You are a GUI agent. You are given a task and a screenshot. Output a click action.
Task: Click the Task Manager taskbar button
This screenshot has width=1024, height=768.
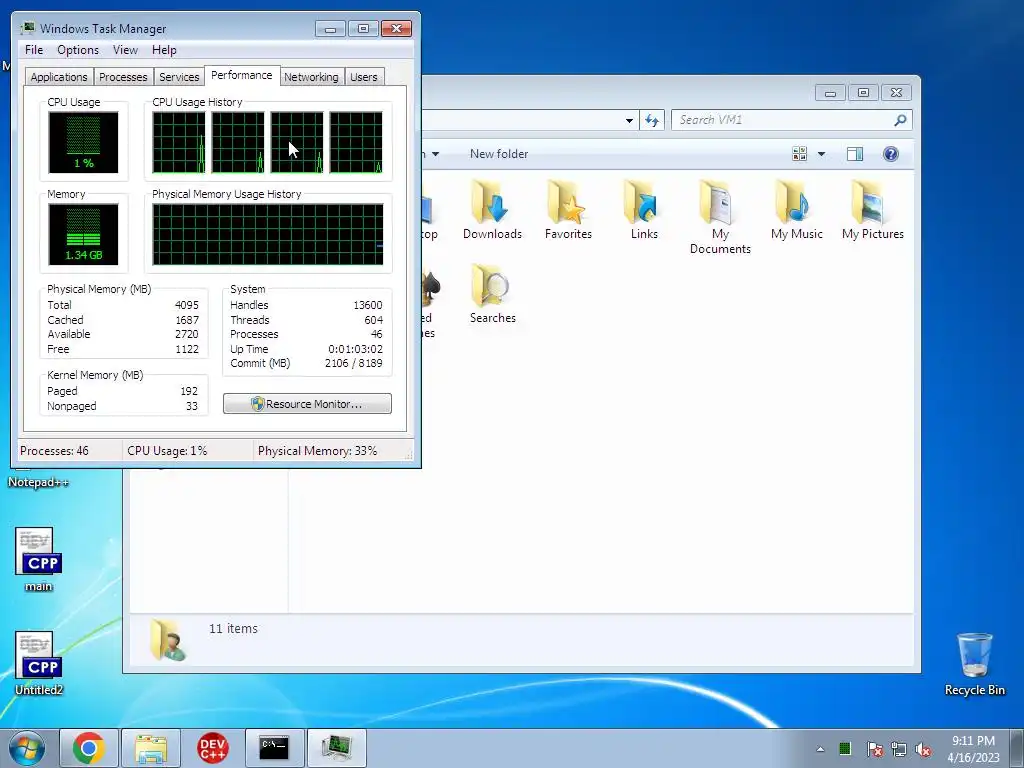[x=336, y=748]
